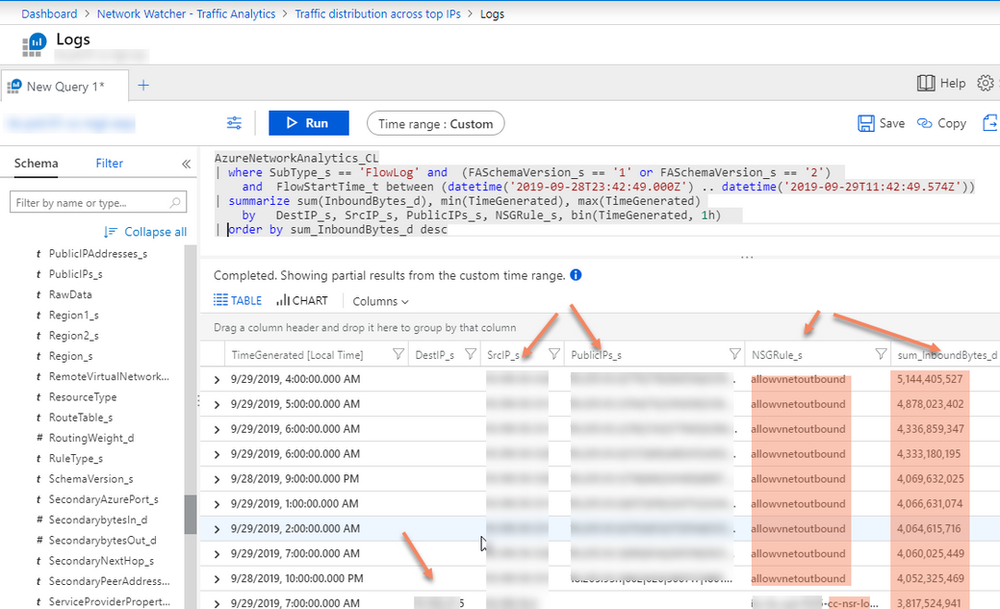
Task: Click the info icon after the Completed message
Action: [575, 274]
